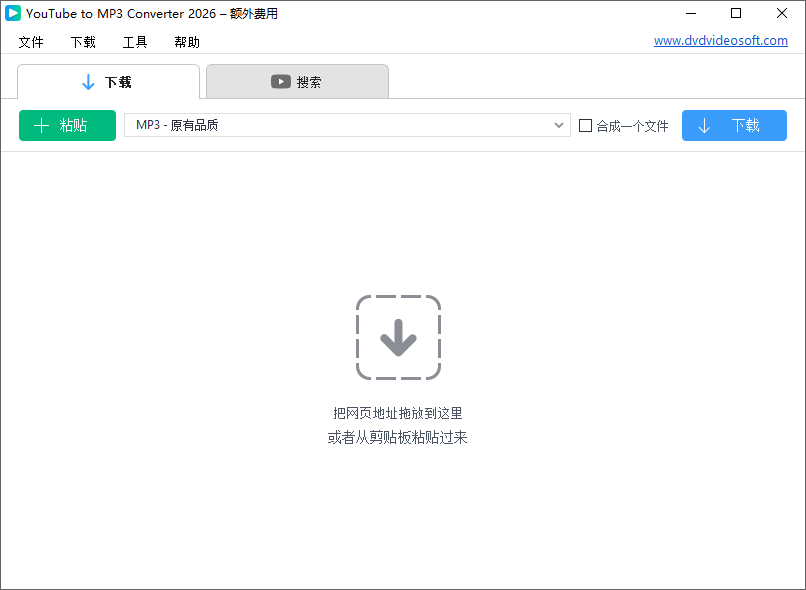Click the download arrow icon on 下载 tab
The height and width of the screenshot is (590, 806).
[x=87, y=82]
